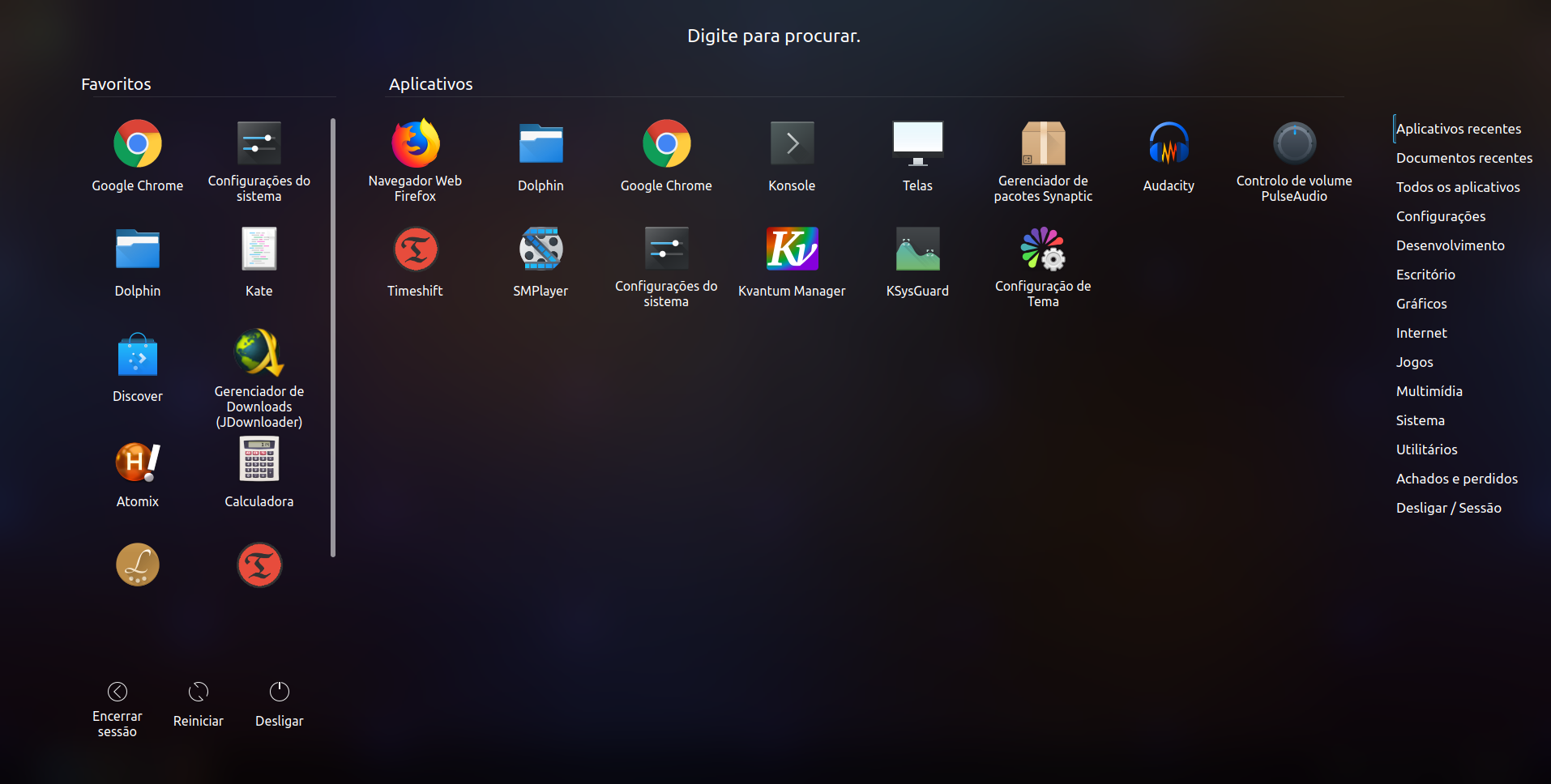
Task: Select Documentos recentes category
Action: [1464, 158]
